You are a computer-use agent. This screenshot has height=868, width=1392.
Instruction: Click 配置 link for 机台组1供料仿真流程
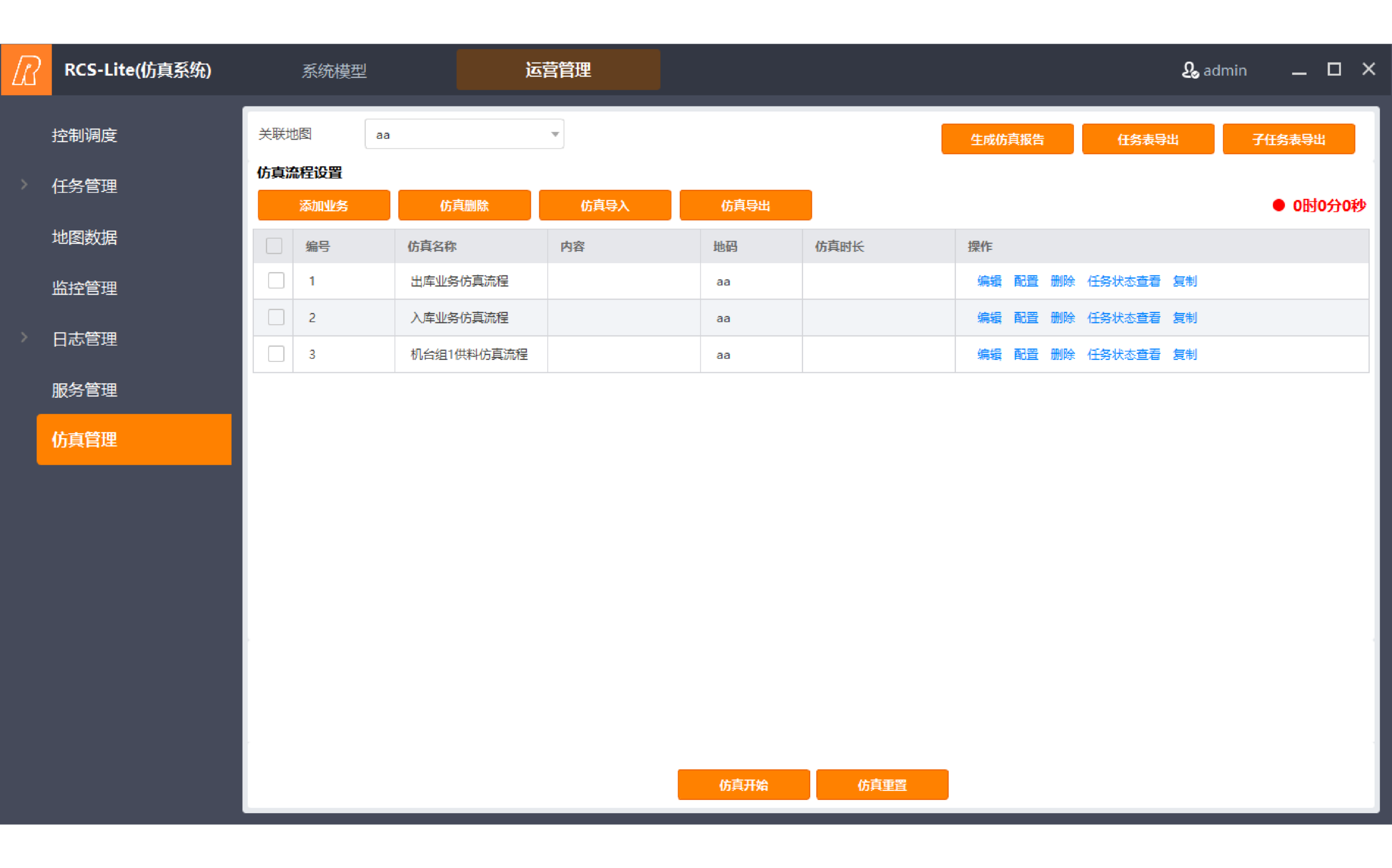coord(1026,354)
